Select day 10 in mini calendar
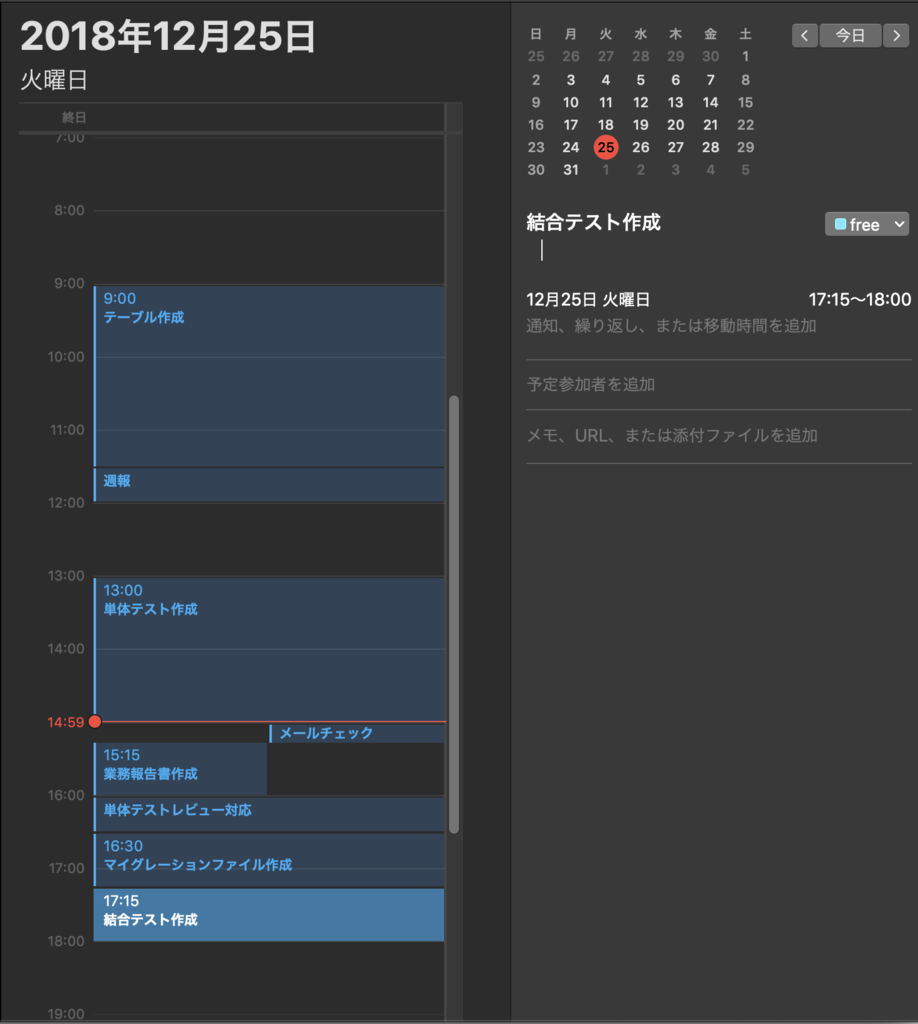This screenshot has height=1024, width=918. (x=571, y=103)
